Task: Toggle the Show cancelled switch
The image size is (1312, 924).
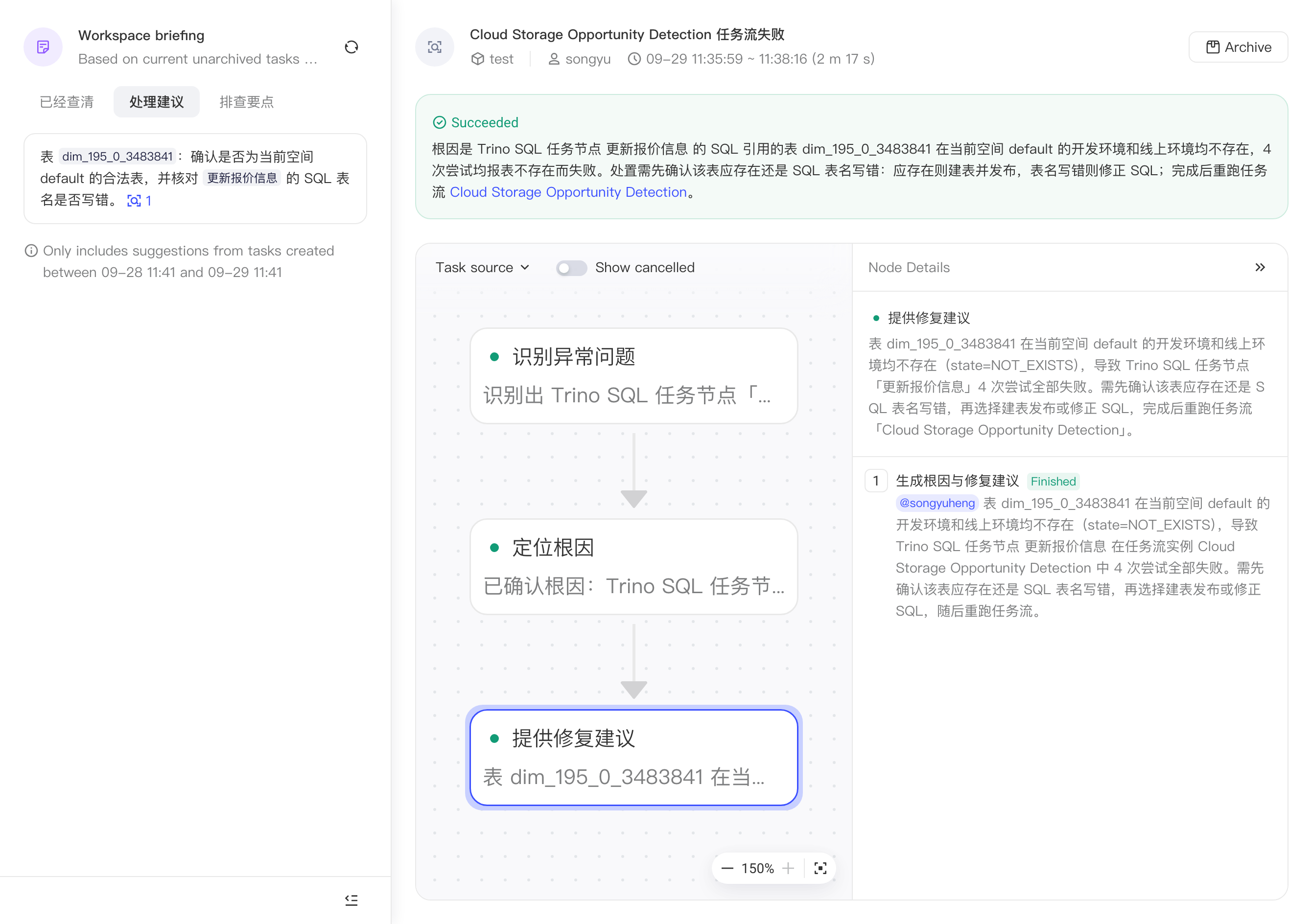Action: click(571, 267)
